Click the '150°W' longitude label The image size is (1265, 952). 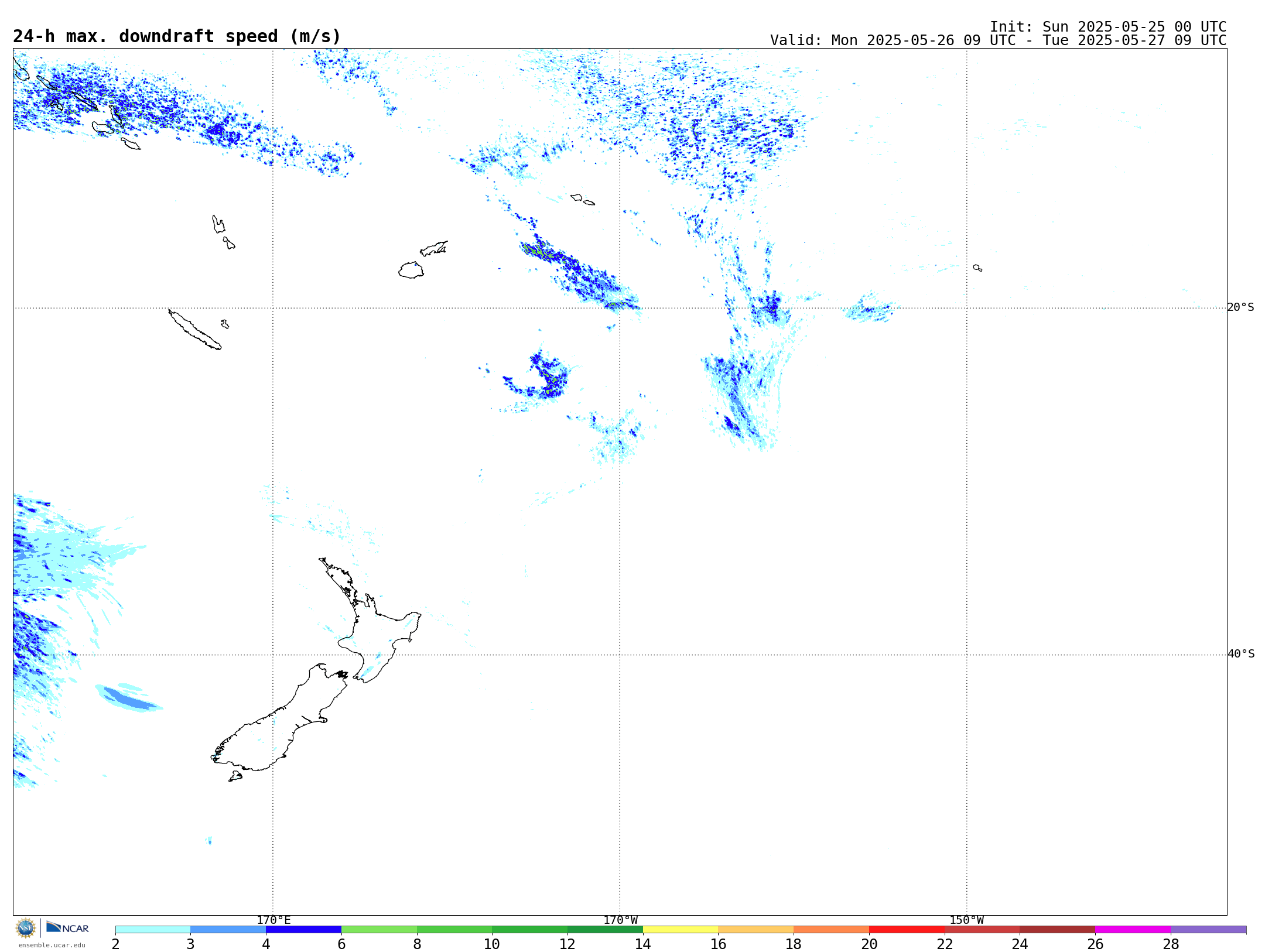click(x=967, y=920)
